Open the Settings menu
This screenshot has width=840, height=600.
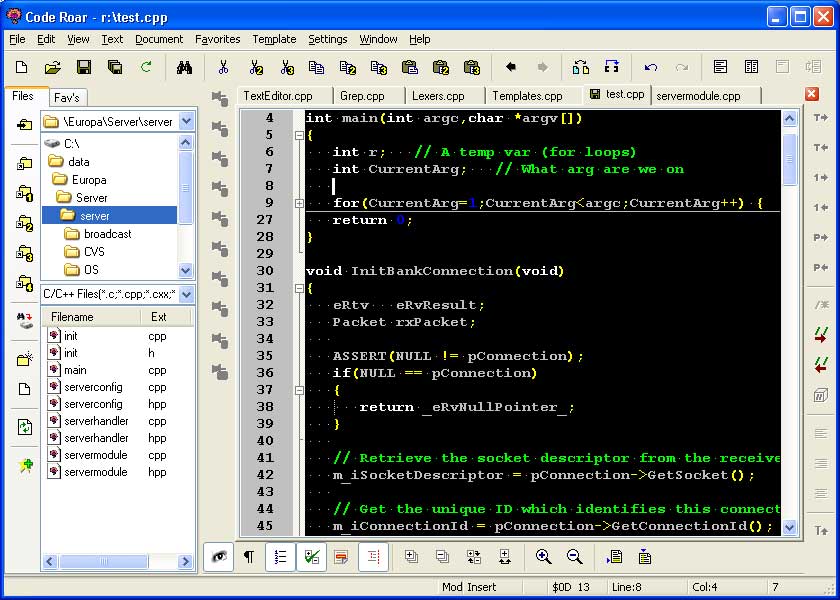(x=328, y=39)
